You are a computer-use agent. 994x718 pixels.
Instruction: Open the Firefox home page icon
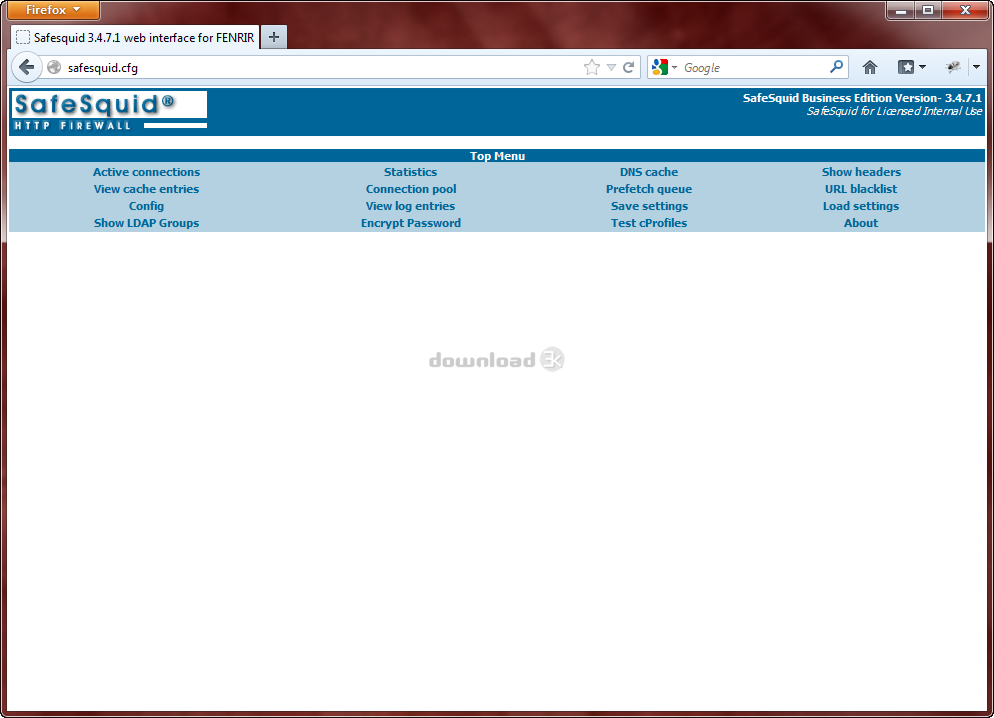point(870,67)
